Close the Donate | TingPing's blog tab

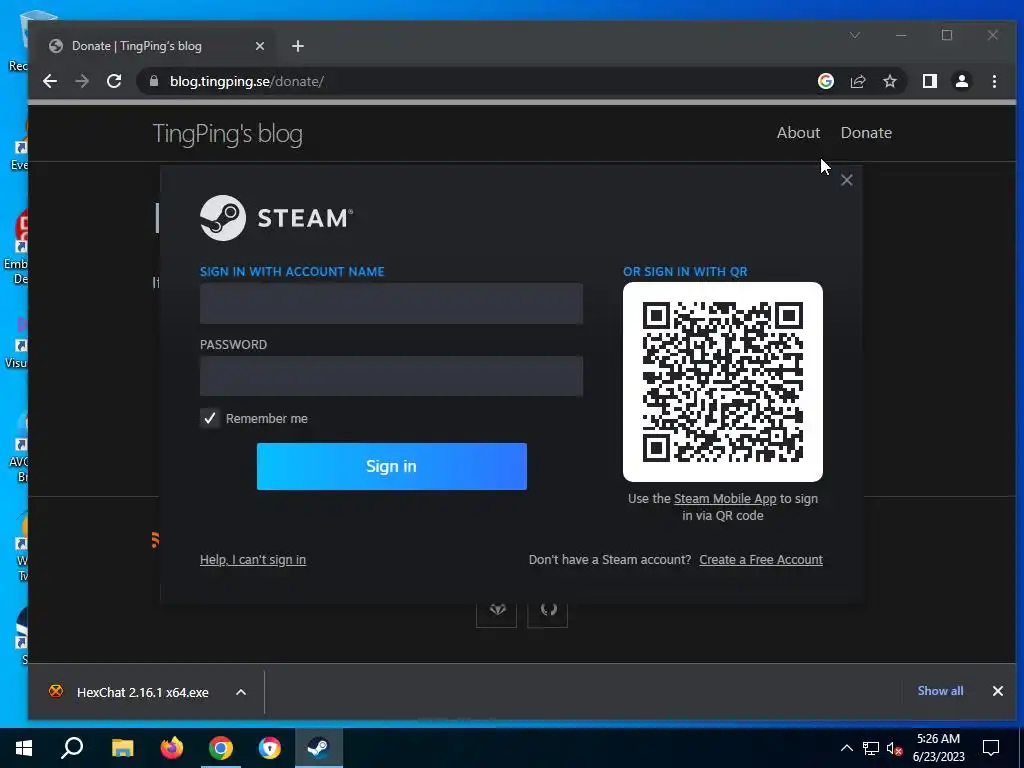pos(260,46)
